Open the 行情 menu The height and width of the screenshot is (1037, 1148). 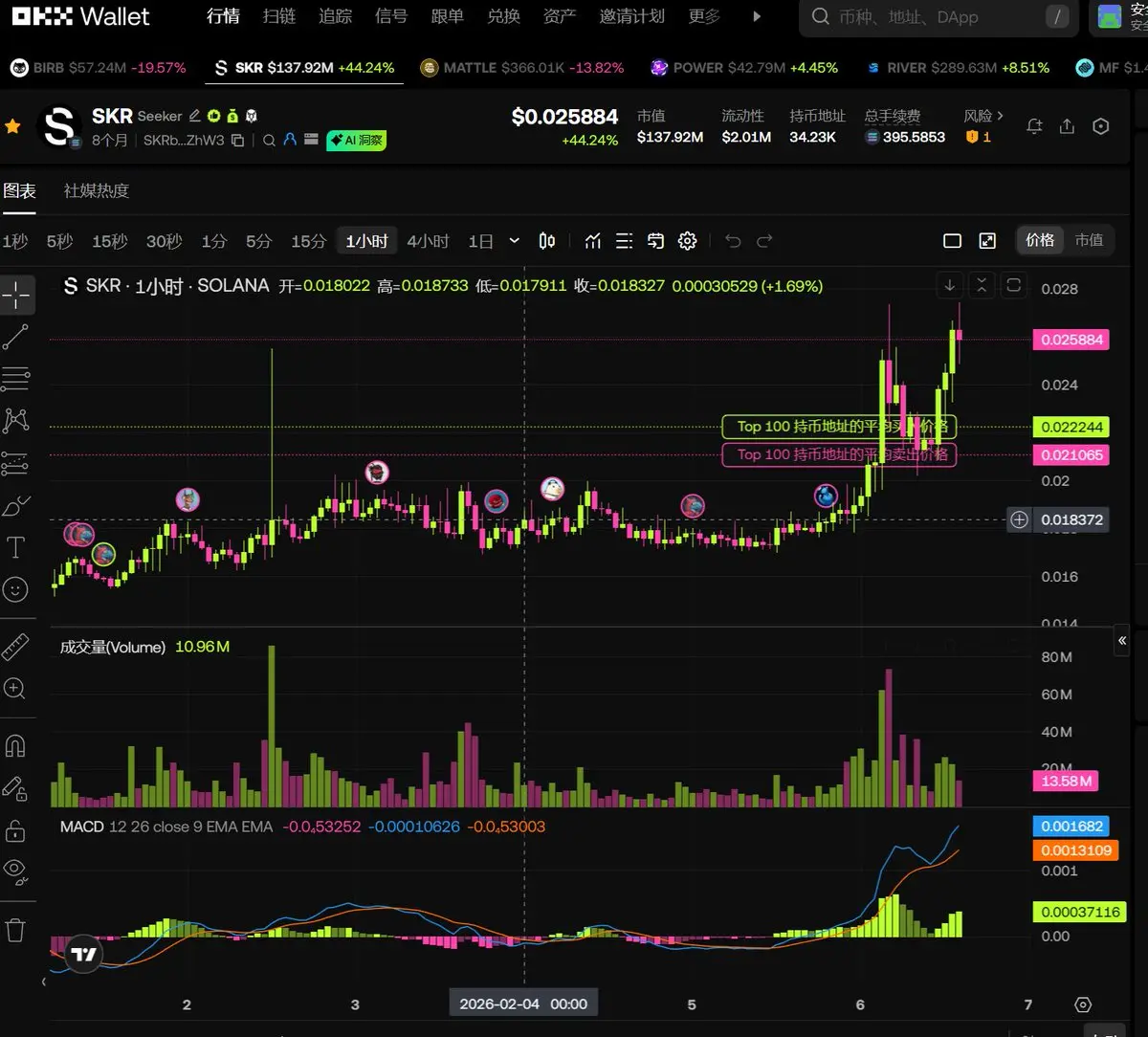[223, 16]
